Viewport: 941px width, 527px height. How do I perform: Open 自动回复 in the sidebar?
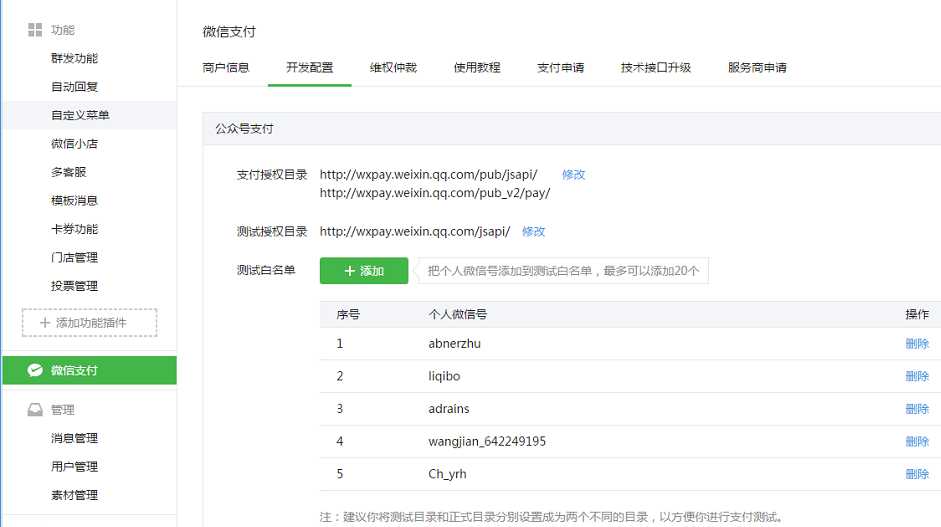(x=74, y=86)
